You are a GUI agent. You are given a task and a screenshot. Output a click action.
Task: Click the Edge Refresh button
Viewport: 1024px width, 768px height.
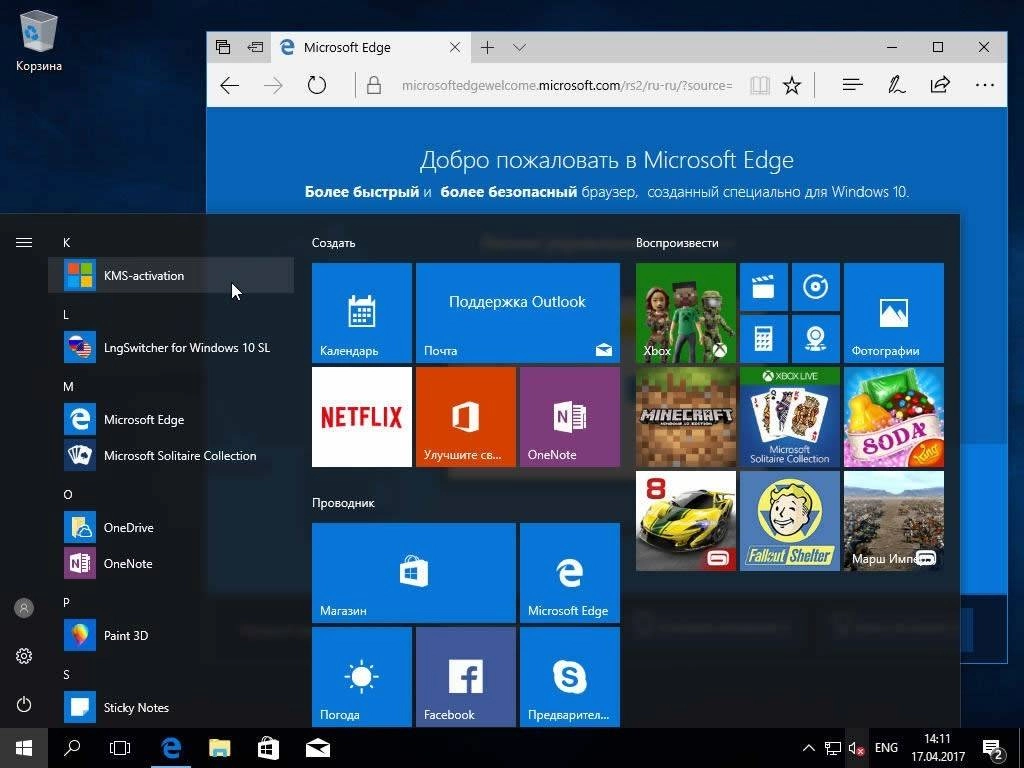tap(317, 85)
